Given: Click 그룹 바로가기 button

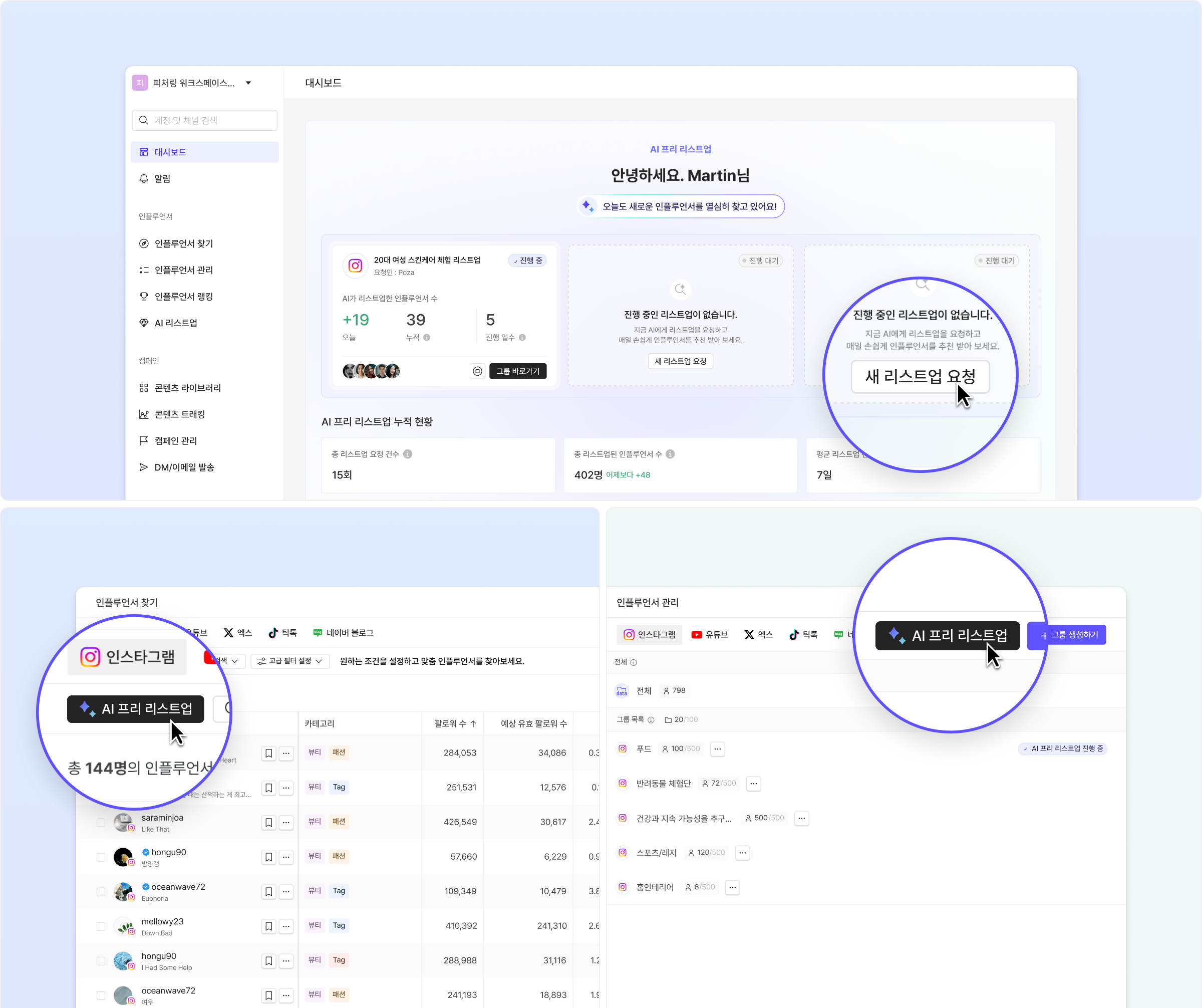Looking at the screenshot, I should tap(517, 372).
